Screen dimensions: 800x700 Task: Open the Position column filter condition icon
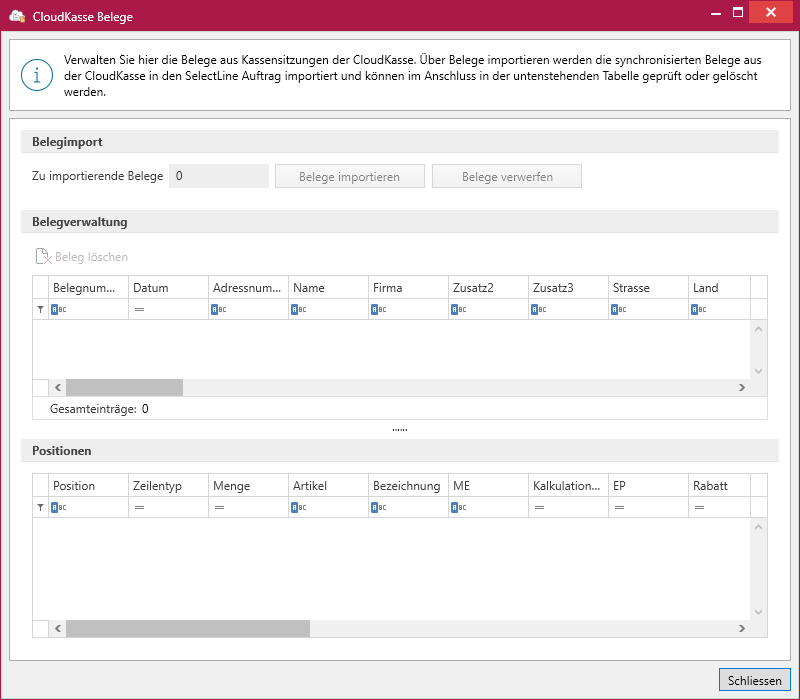(59, 507)
